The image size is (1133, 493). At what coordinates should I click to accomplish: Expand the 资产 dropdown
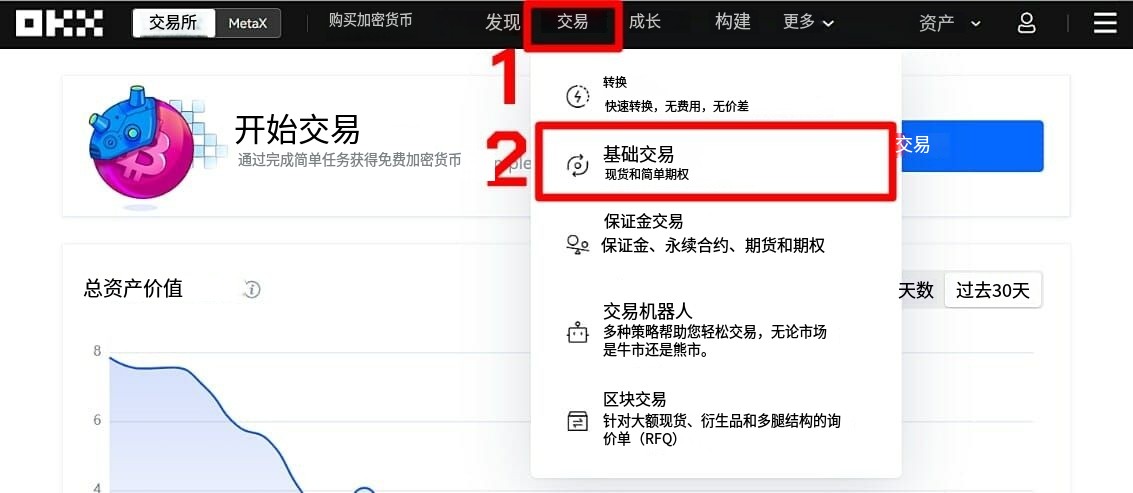(949, 23)
